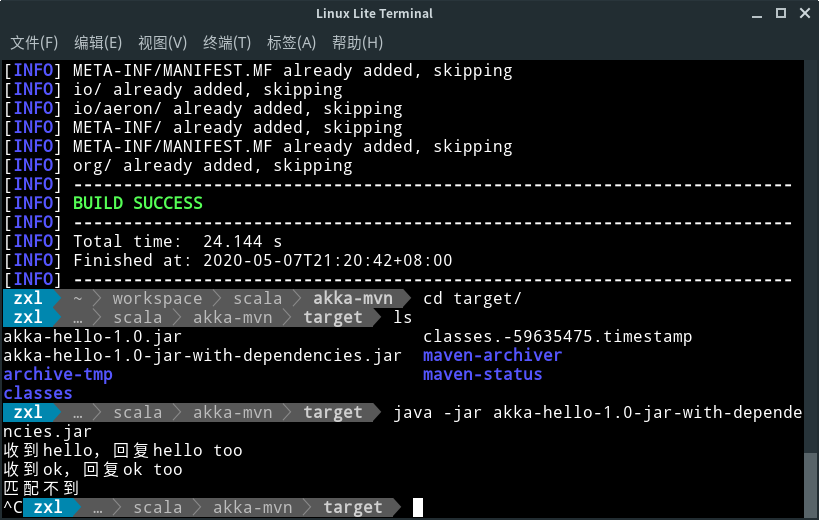819x520 pixels.
Task: Click the bold 'akka-mvn' prompt segment
Action: pyautogui.click(x=353, y=299)
